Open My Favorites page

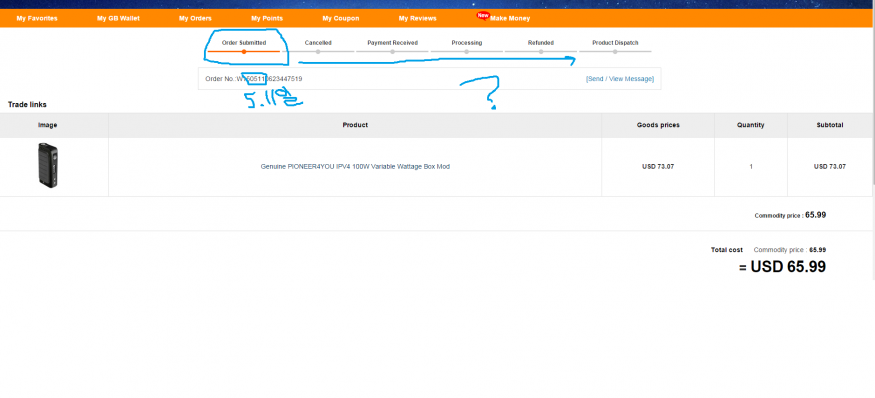37,18
